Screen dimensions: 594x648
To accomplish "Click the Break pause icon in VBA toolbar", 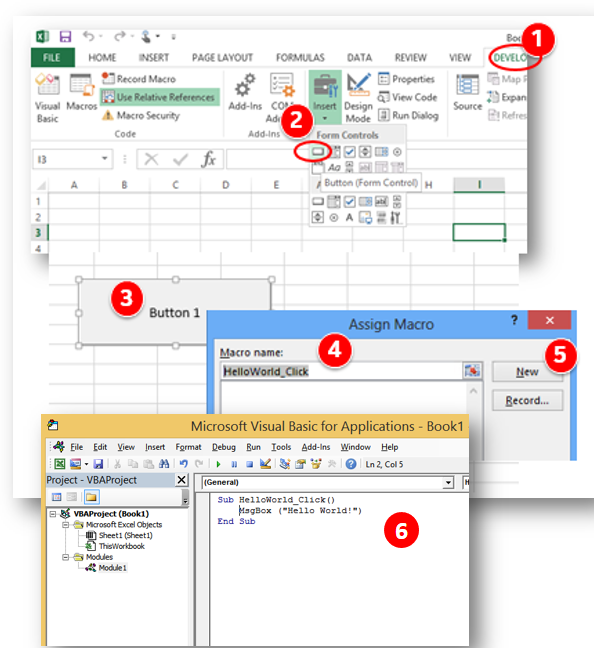I will (x=234, y=465).
